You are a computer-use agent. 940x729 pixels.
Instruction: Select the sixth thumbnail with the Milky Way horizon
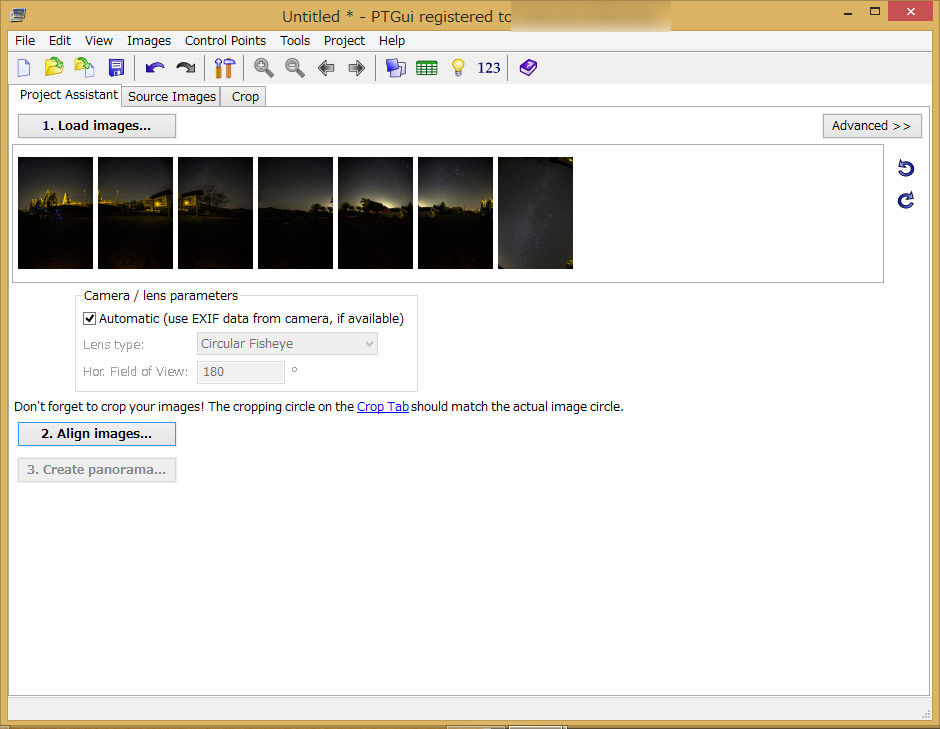pos(456,213)
